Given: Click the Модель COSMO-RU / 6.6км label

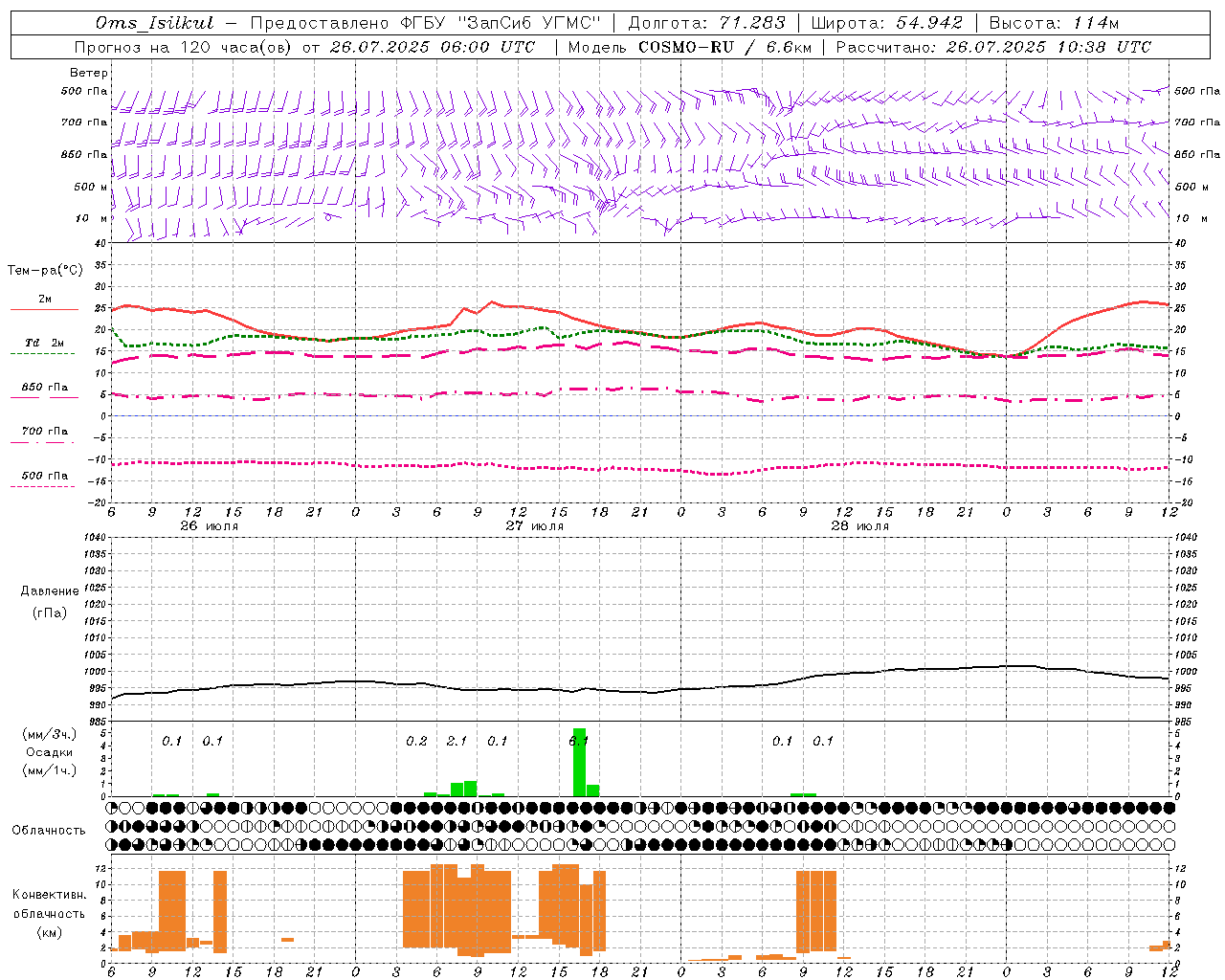Looking at the screenshot, I should 690,47.
